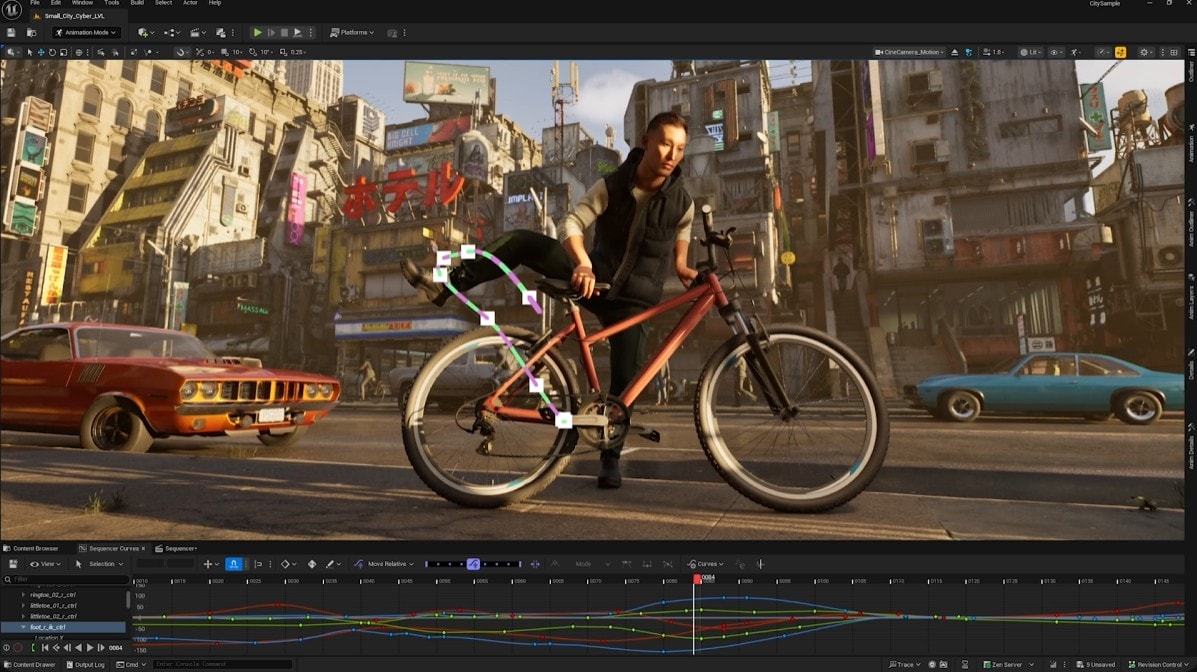Toggle the blue curve snapping magnet button

(232, 564)
